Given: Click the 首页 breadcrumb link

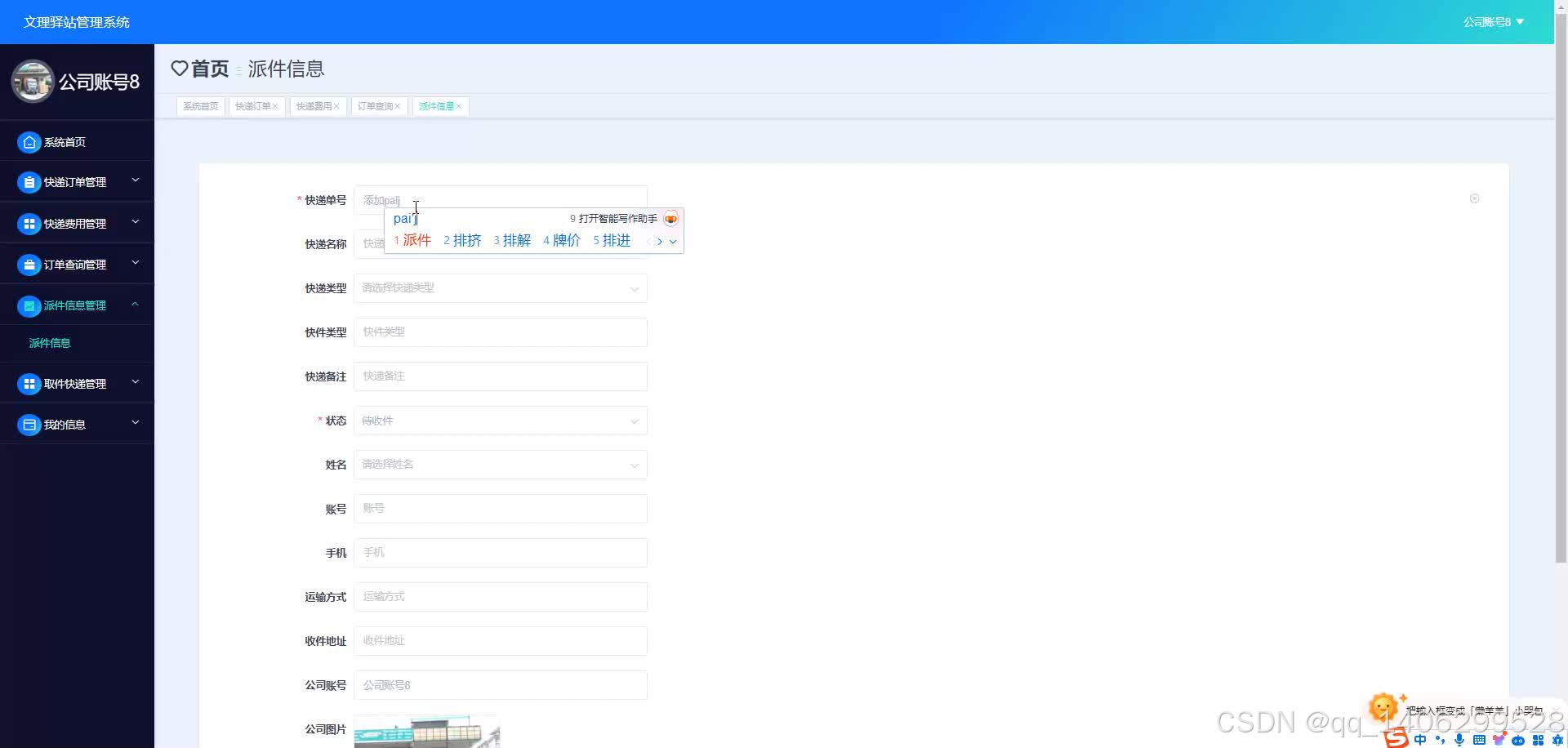Looking at the screenshot, I should [210, 69].
